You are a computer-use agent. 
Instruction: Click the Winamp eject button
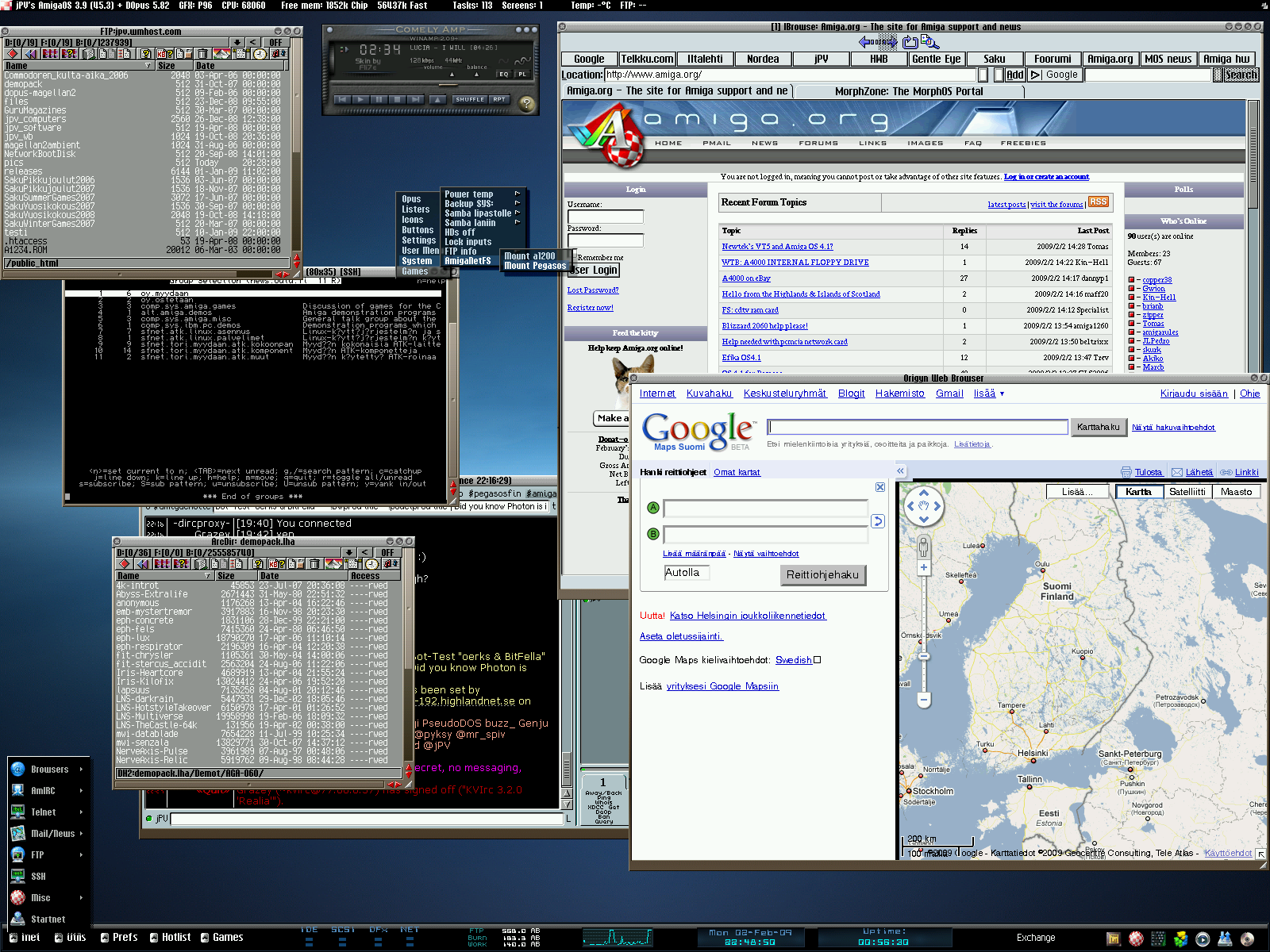tap(438, 100)
